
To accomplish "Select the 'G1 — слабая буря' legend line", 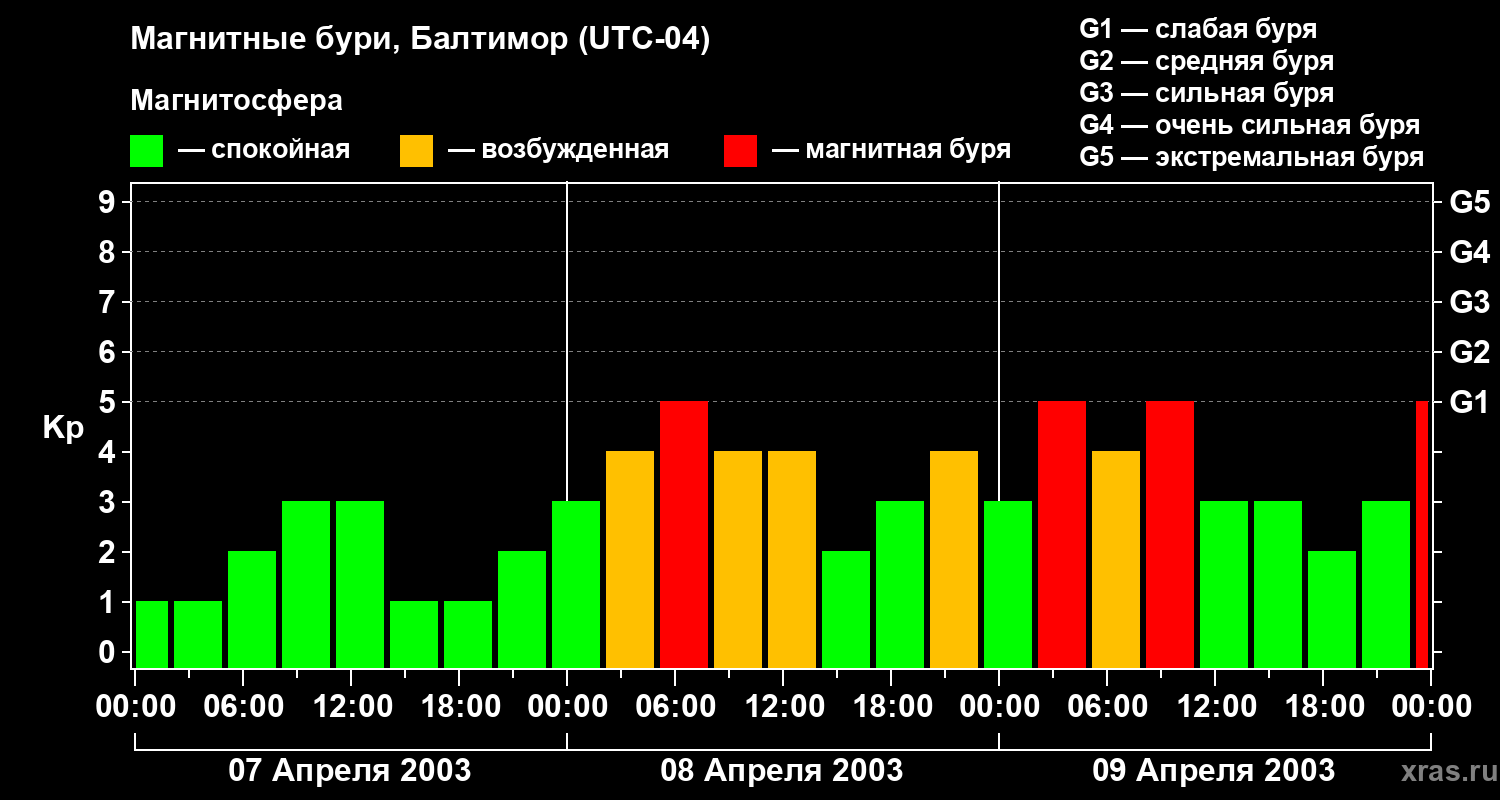I will 1198,29.
